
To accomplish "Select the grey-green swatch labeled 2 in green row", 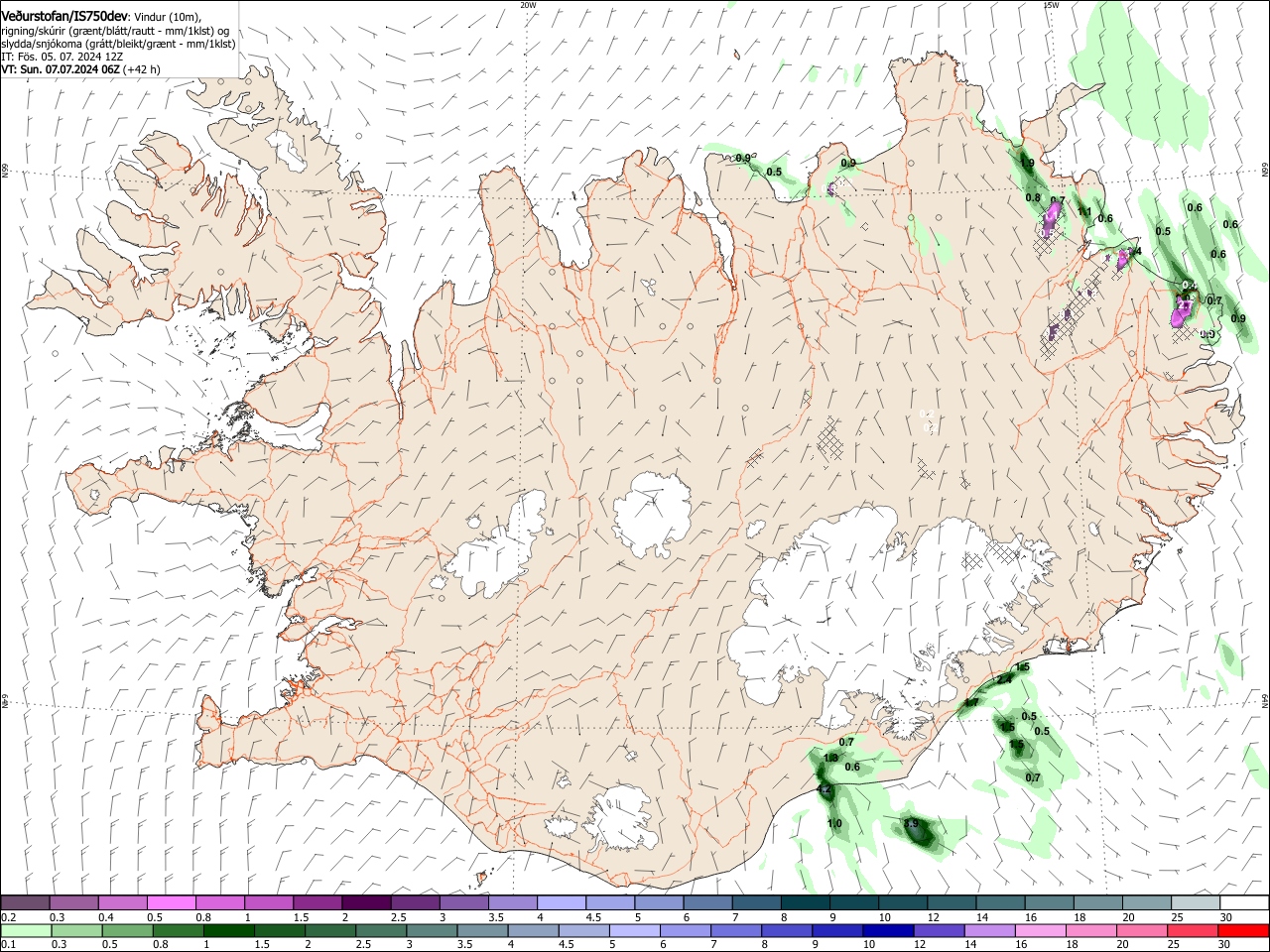I will (330, 930).
